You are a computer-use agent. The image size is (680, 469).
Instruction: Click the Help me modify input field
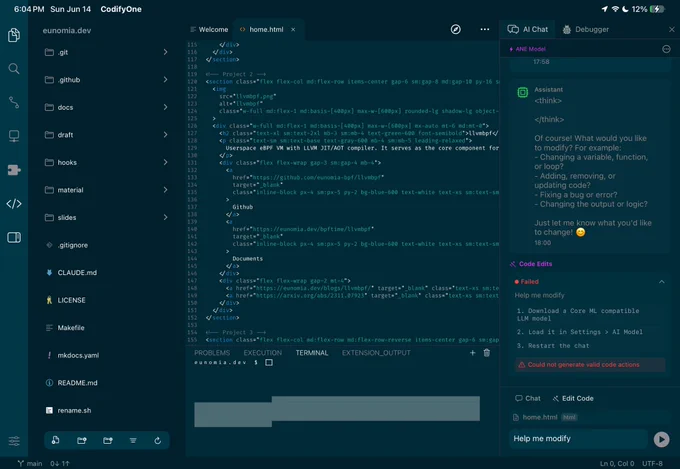pos(579,439)
